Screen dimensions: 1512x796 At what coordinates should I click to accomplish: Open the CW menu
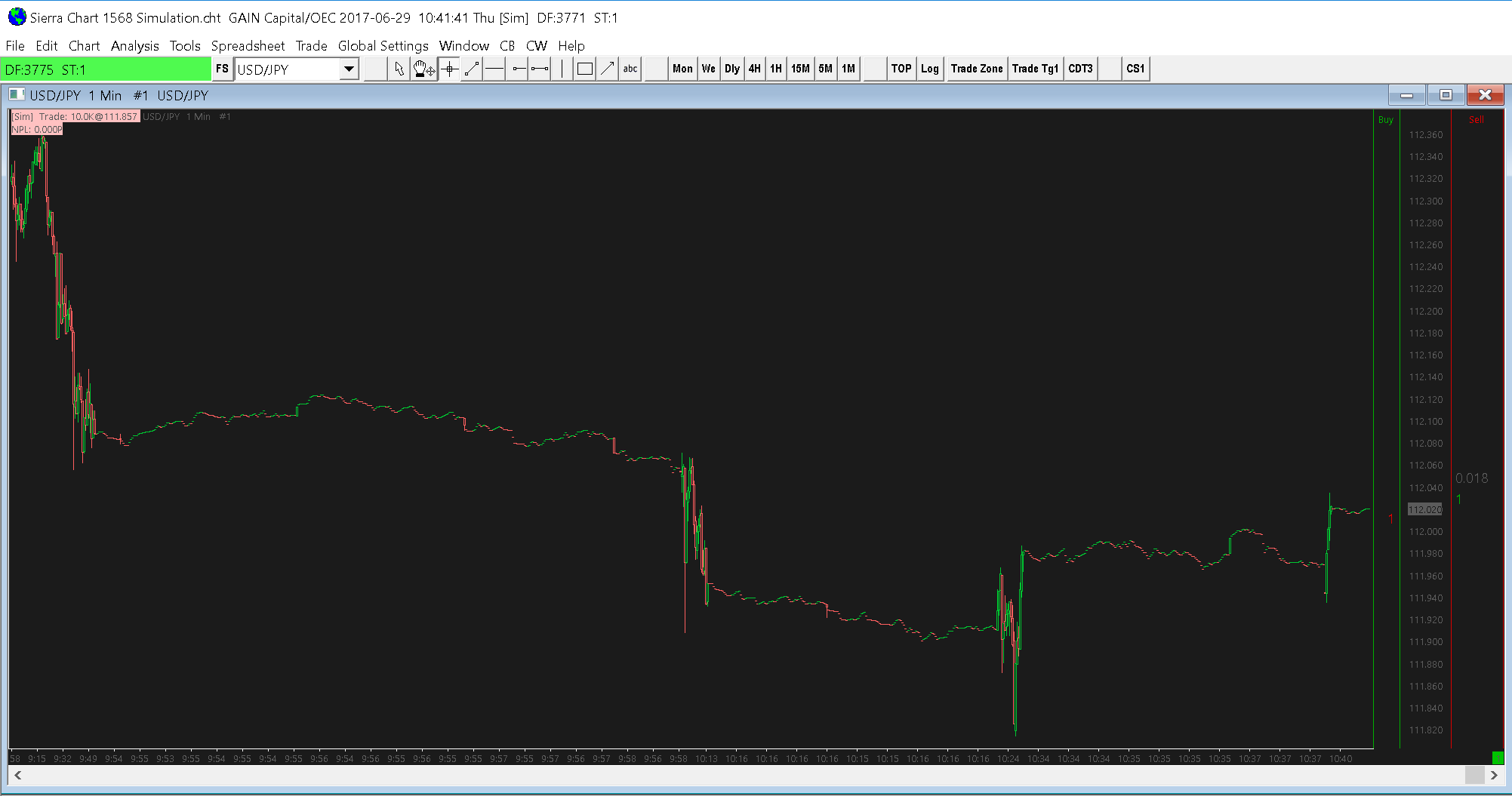coord(537,46)
